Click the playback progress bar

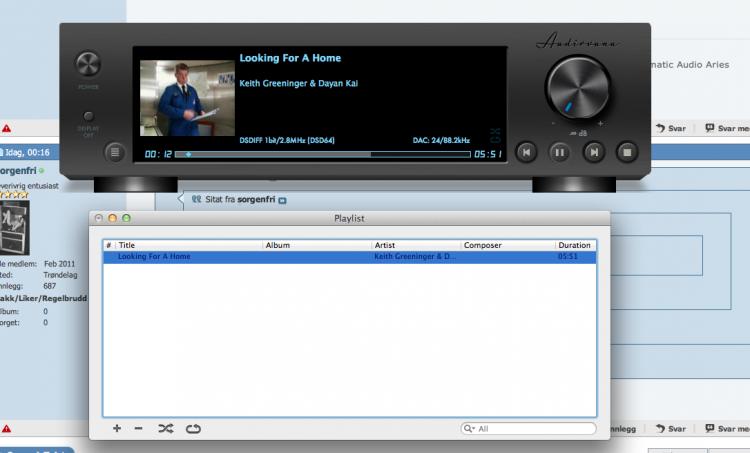pos(323,155)
